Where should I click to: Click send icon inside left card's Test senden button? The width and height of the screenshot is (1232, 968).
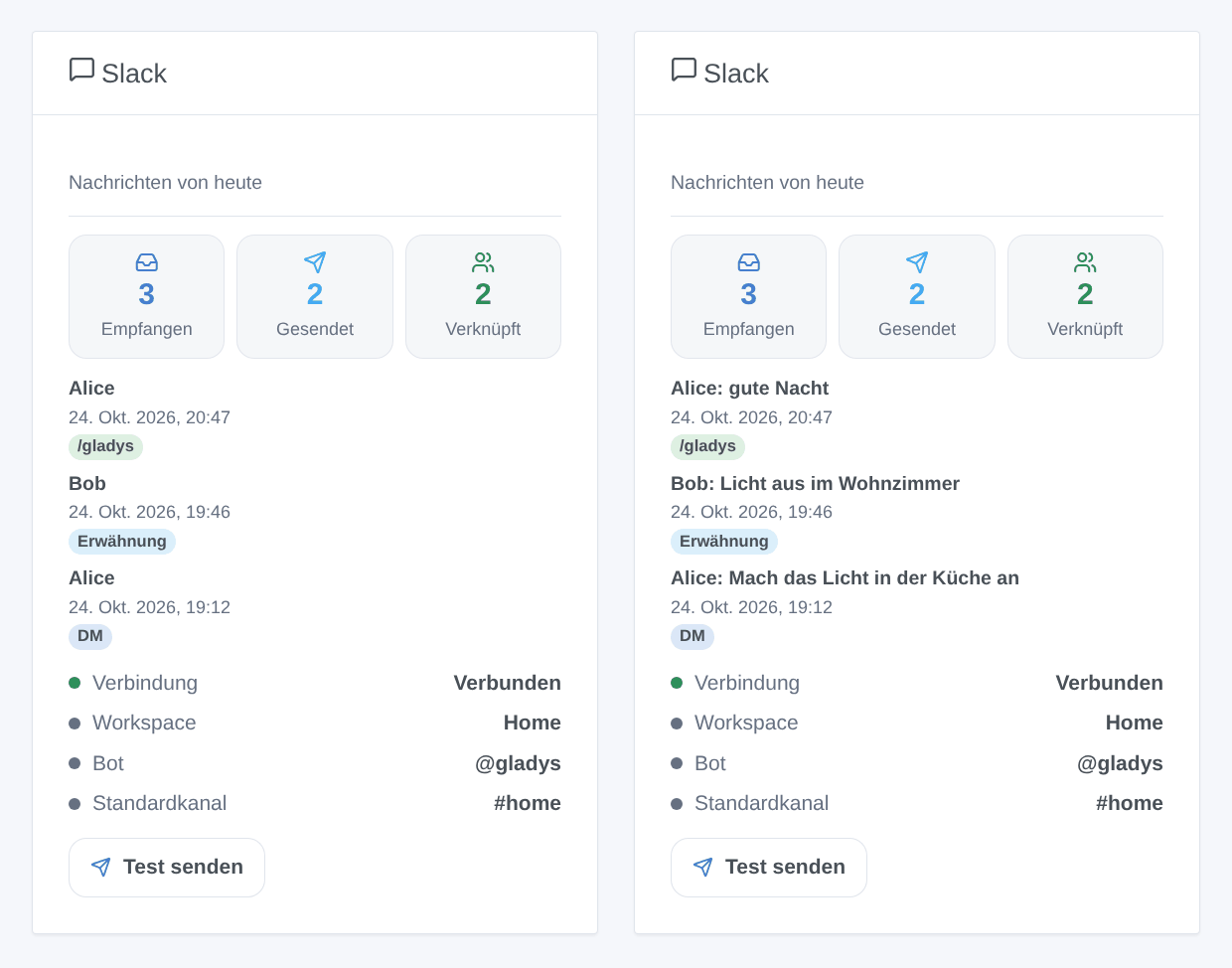tap(101, 867)
